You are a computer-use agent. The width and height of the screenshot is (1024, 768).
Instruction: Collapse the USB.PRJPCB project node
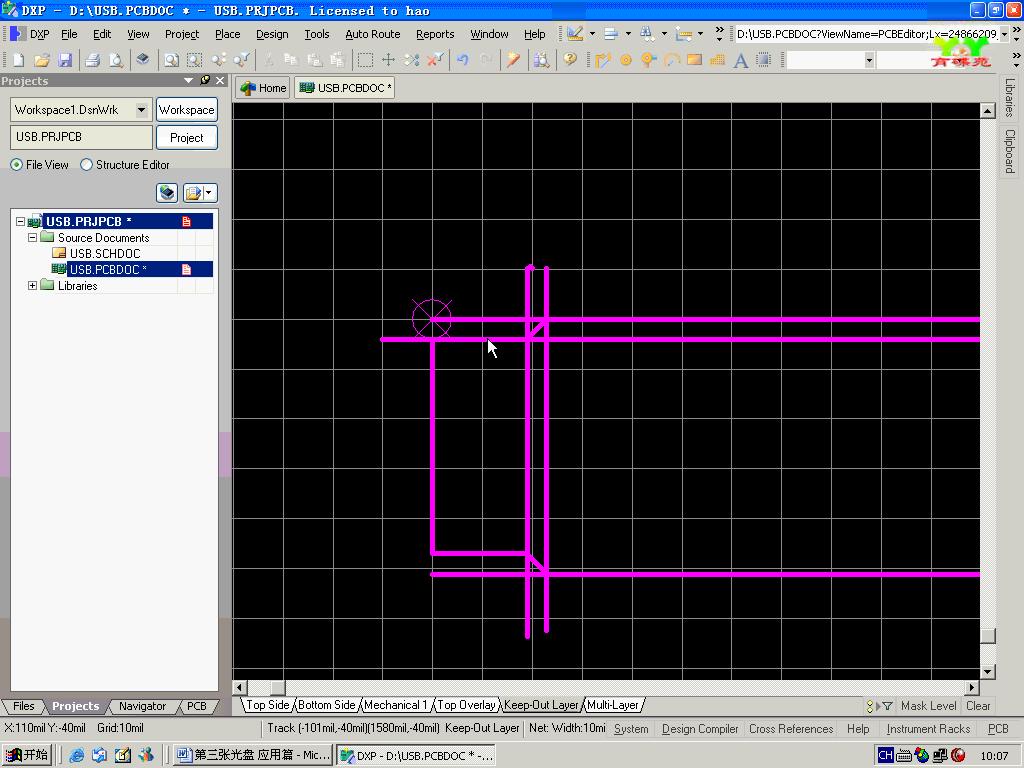click(20, 221)
